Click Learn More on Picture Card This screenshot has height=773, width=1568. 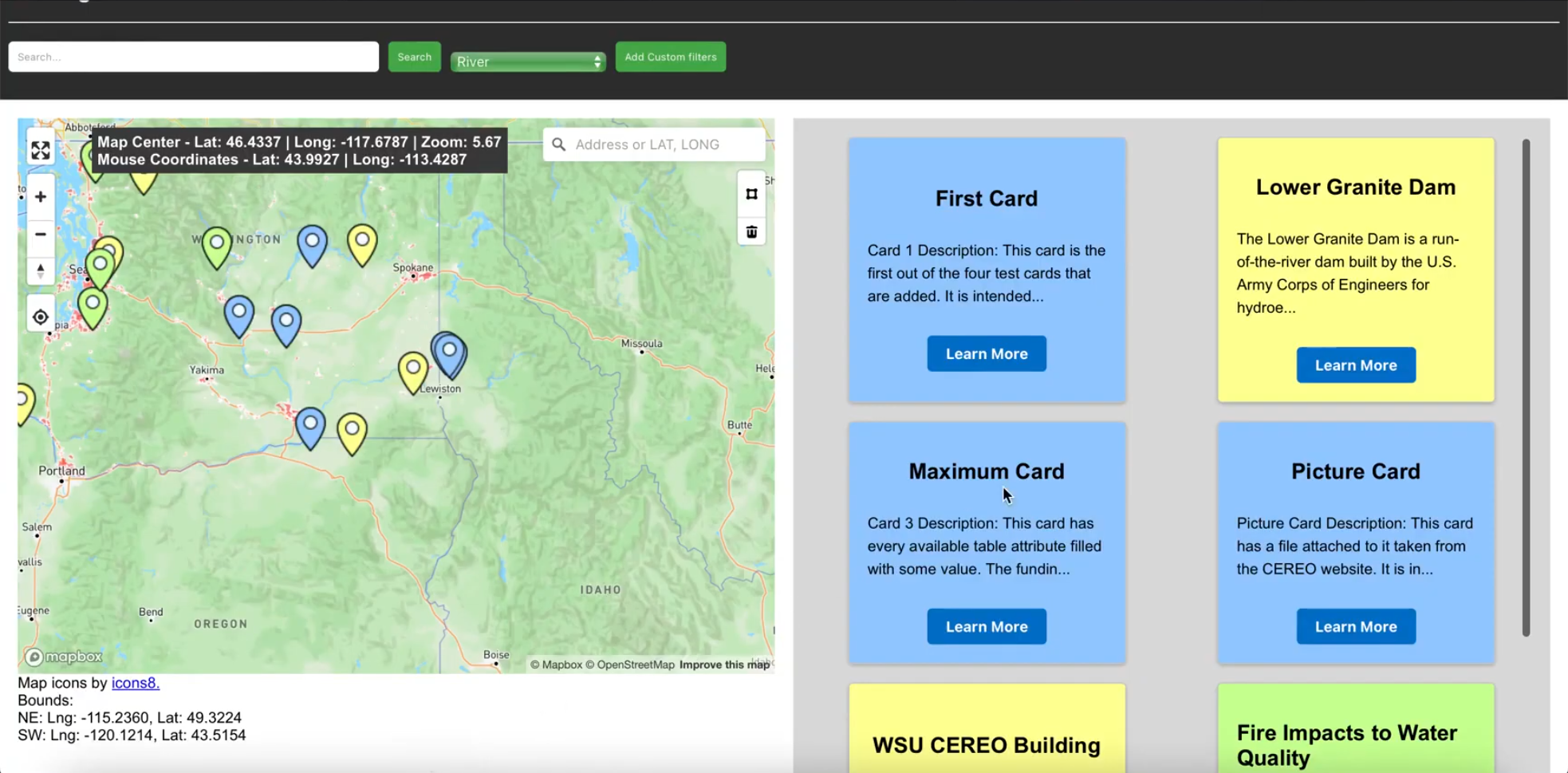(1355, 626)
